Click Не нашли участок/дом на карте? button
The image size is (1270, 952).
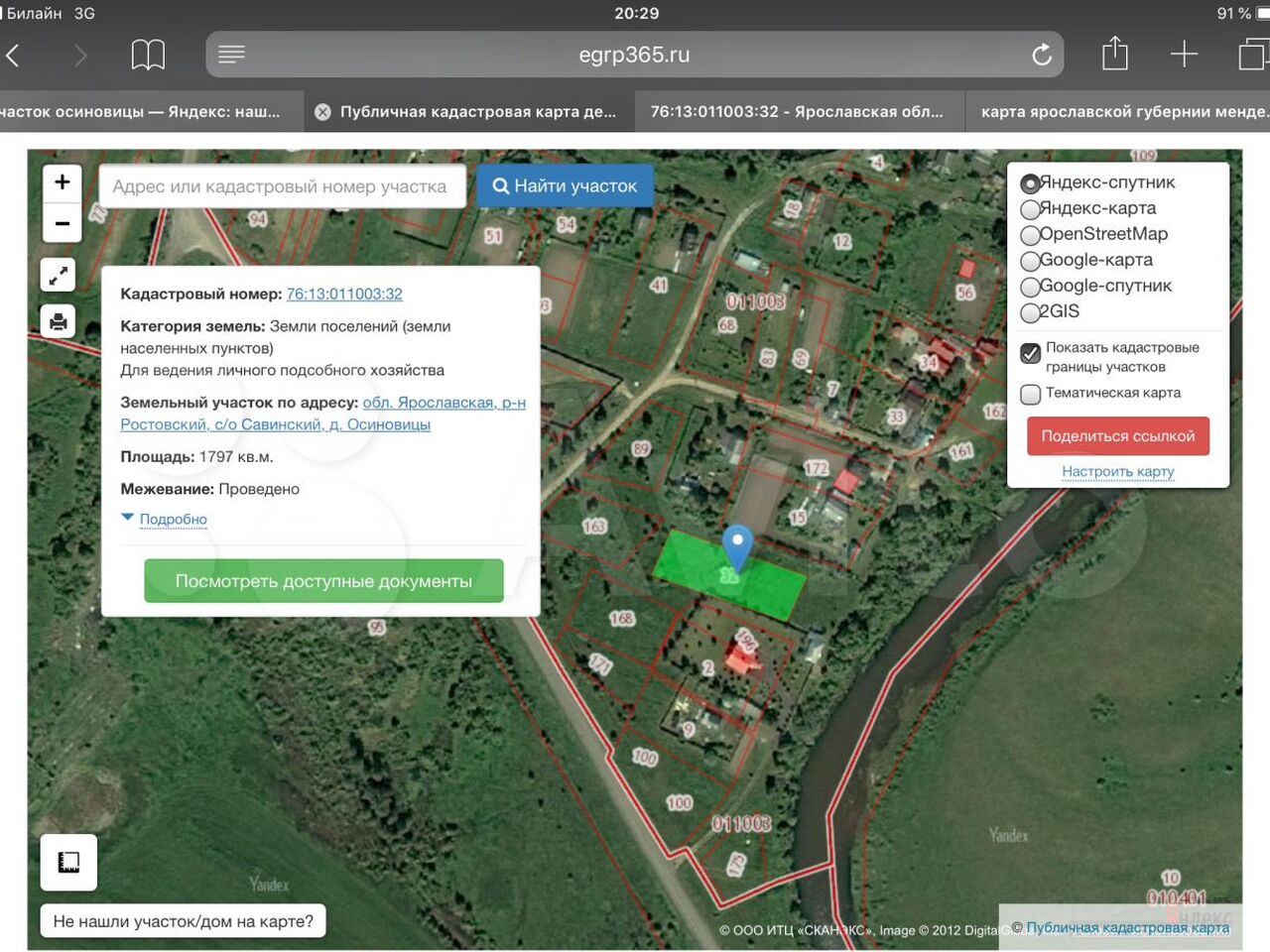tap(184, 921)
